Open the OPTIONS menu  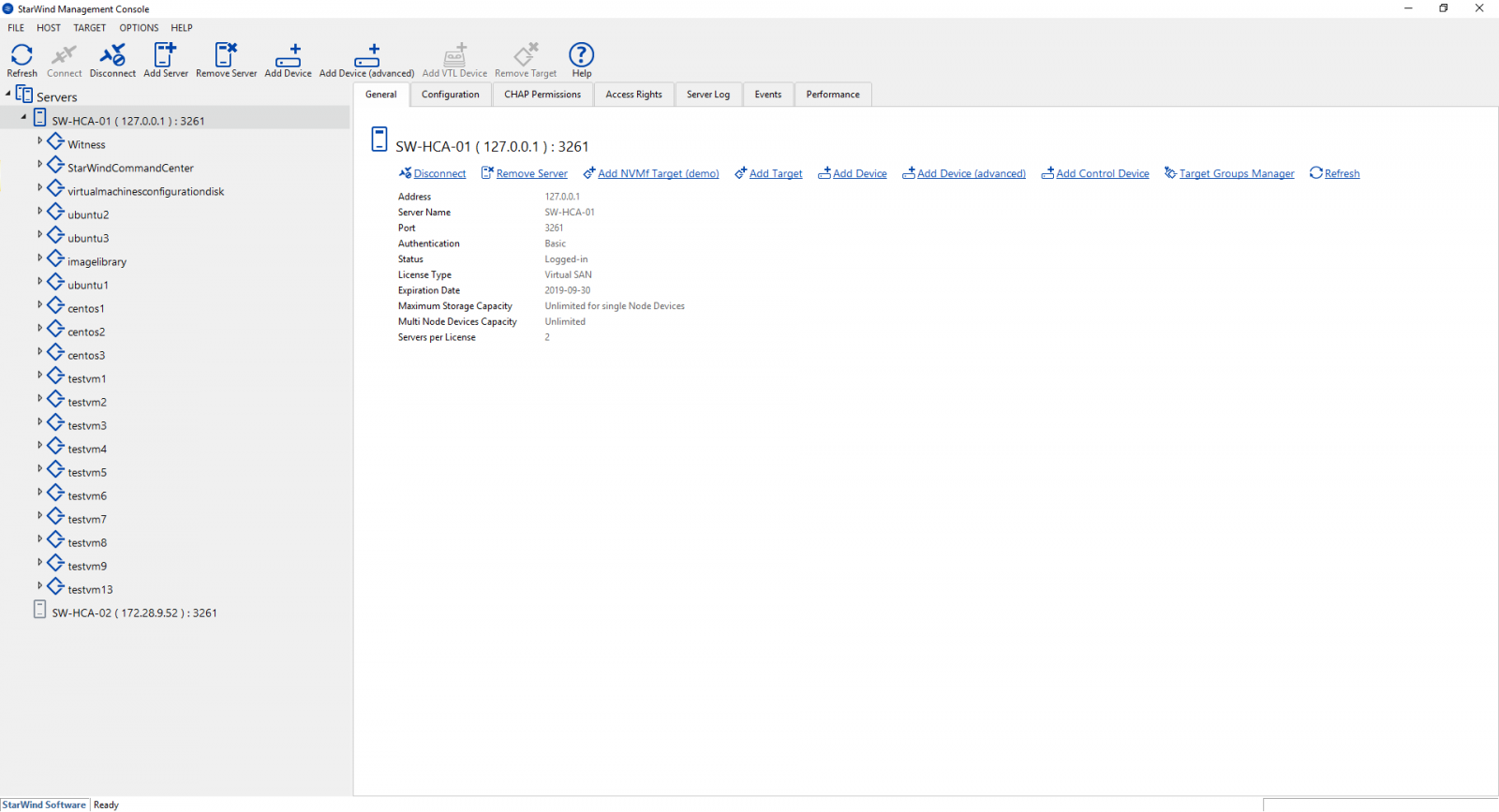tap(139, 28)
